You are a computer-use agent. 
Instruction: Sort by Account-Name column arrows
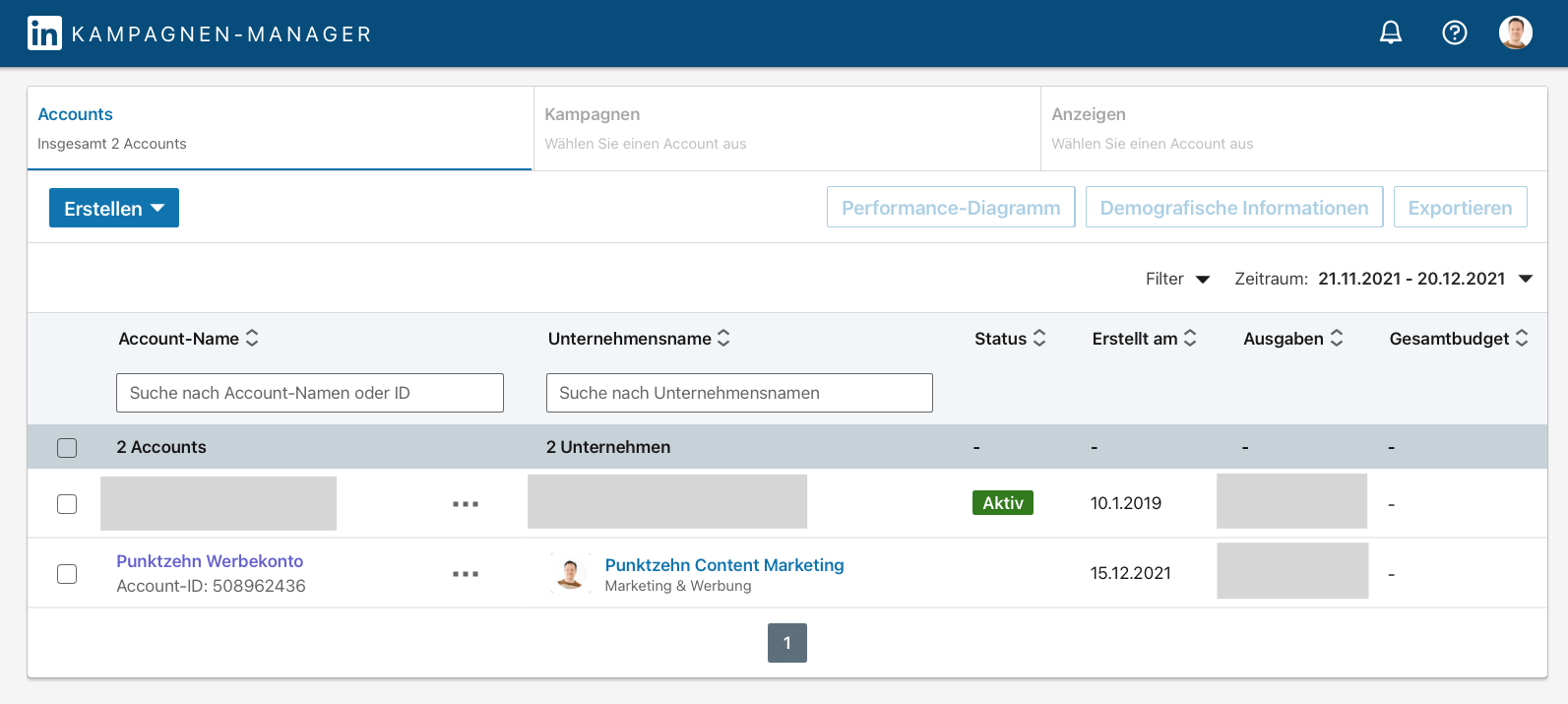click(x=252, y=338)
